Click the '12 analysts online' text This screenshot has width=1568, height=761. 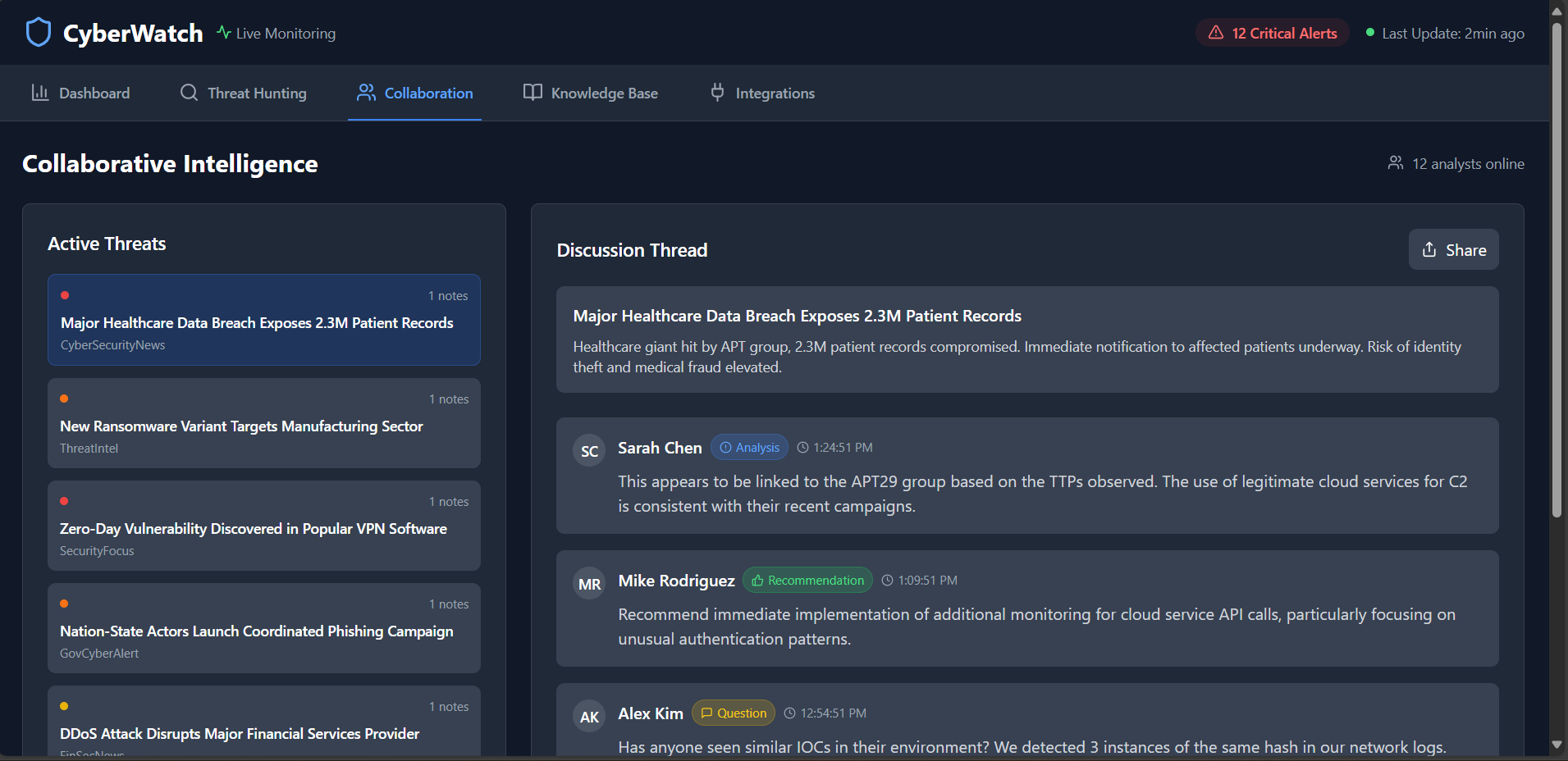pyautogui.click(x=1468, y=163)
